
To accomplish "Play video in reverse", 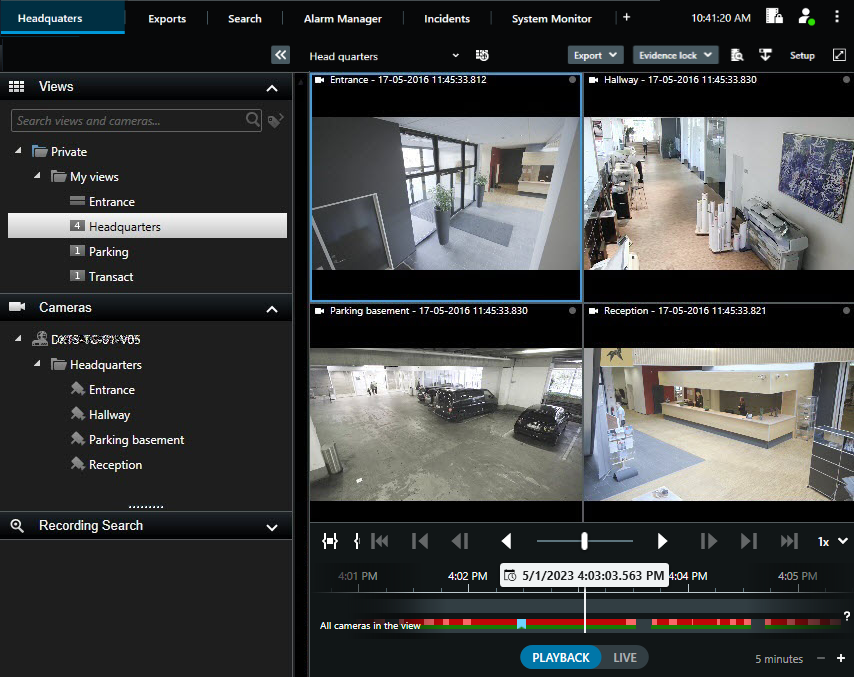I will [506, 541].
